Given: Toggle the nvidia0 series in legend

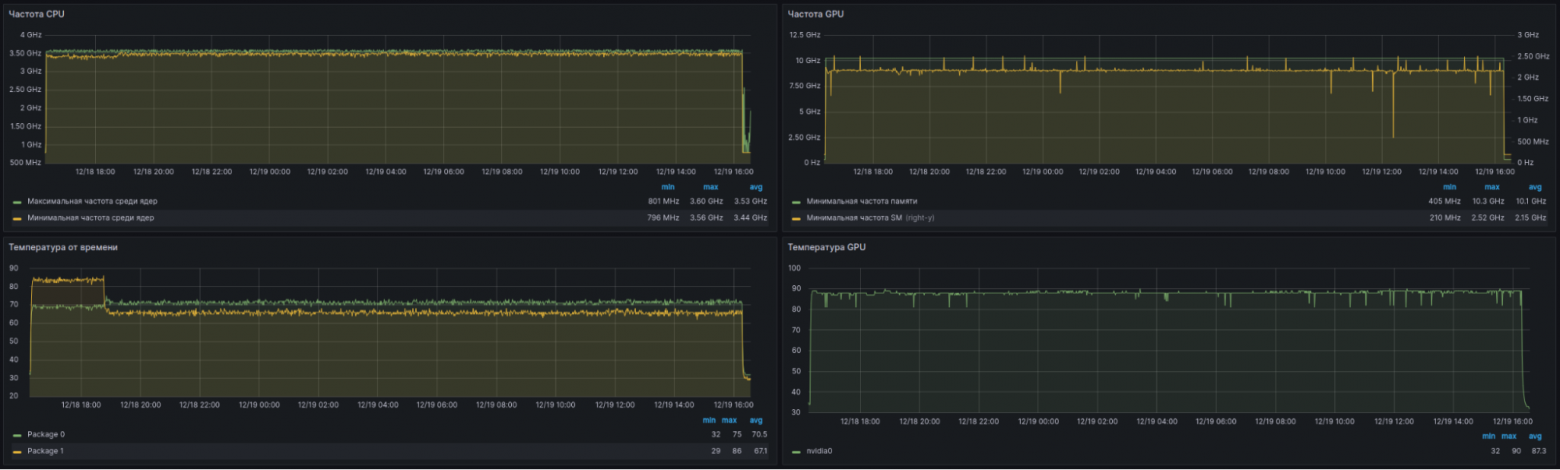Looking at the screenshot, I should tap(819, 451).
